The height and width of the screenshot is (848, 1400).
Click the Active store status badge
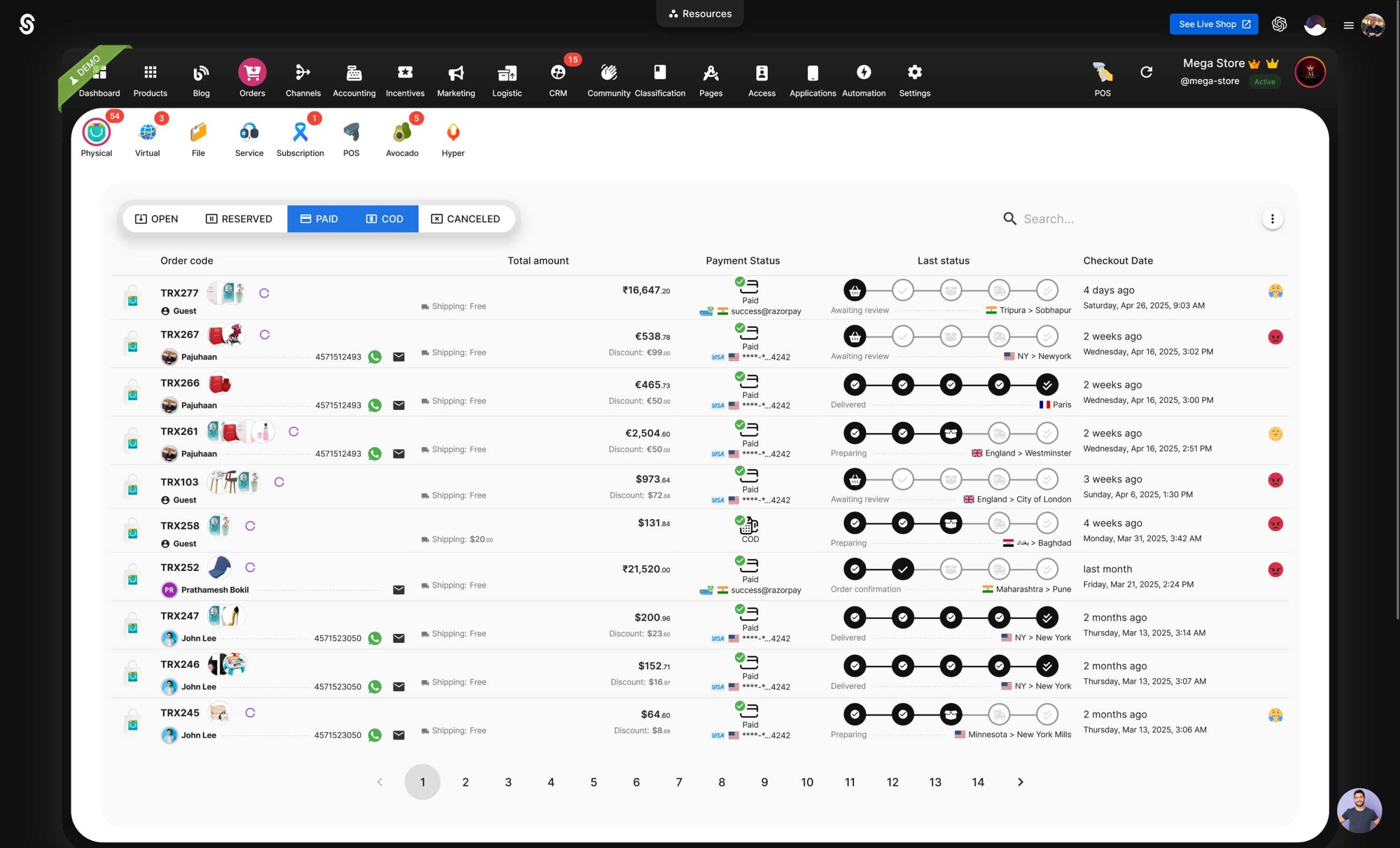pyautogui.click(x=1265, y=82)
